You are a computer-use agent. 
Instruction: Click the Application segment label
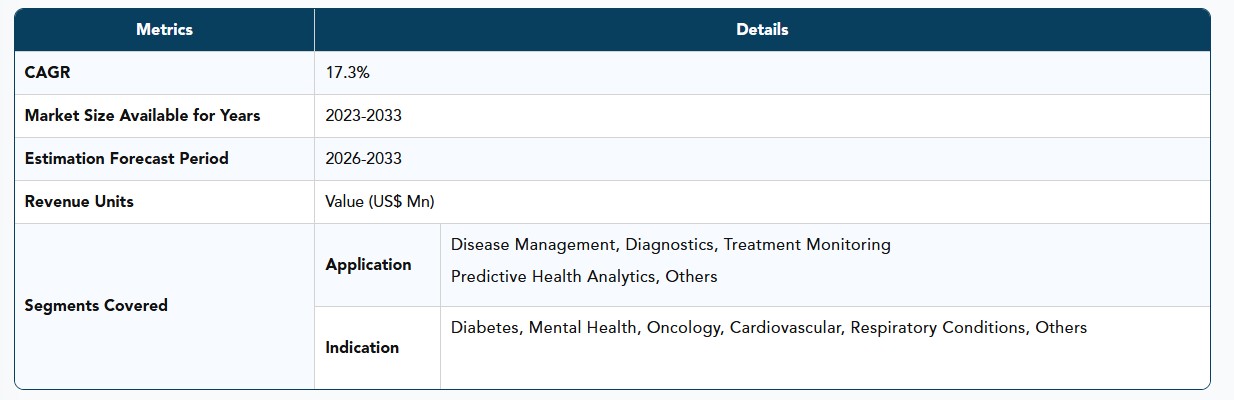point(368,265)
